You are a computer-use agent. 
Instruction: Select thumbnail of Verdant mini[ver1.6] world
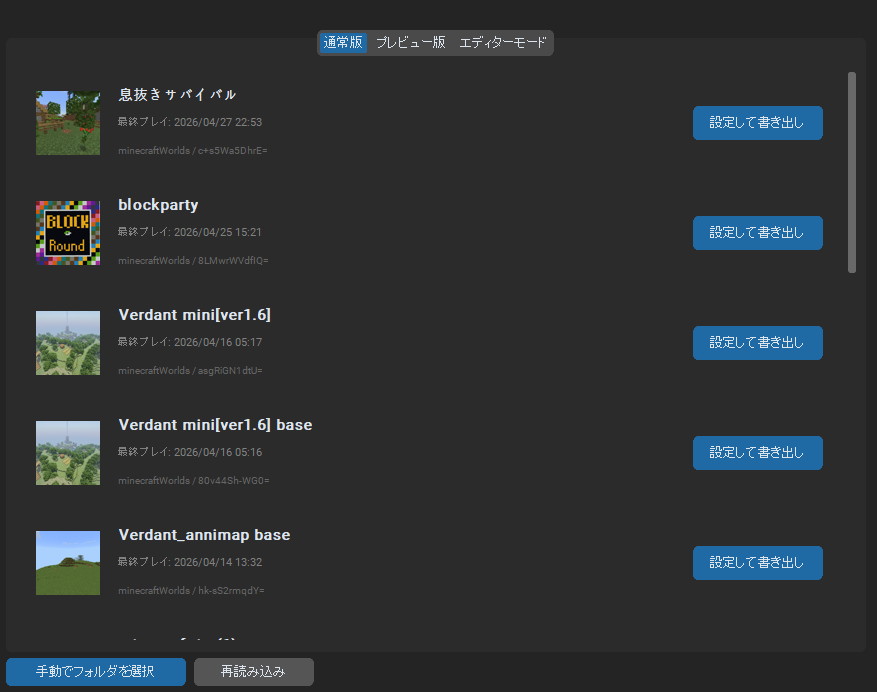(x=68, y=343)
